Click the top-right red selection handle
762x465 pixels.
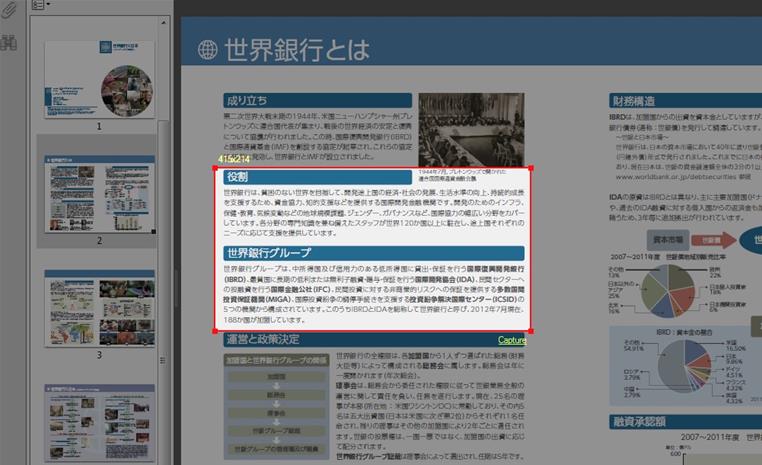529,168
